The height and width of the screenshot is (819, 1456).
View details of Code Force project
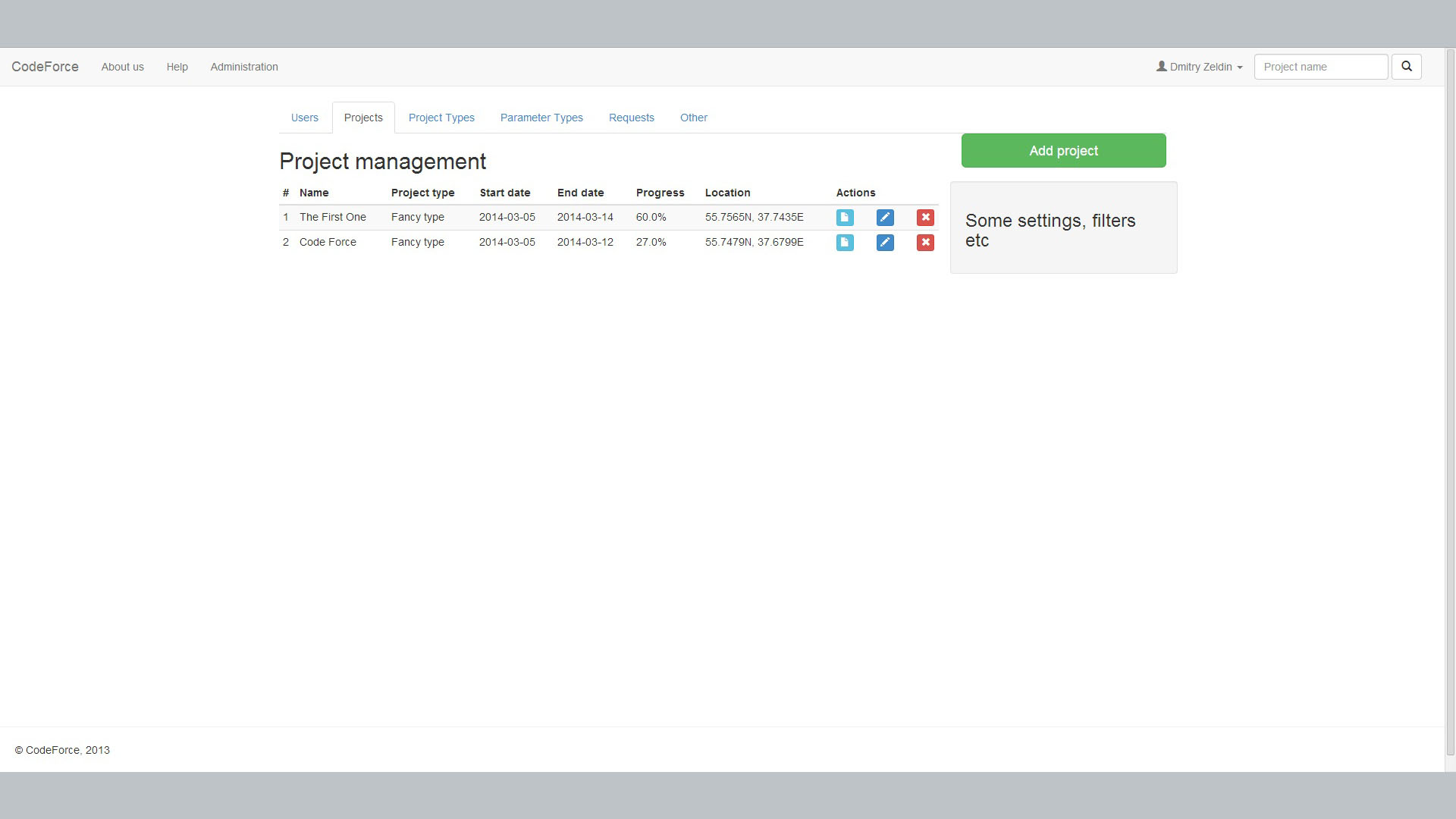[845, 243]
